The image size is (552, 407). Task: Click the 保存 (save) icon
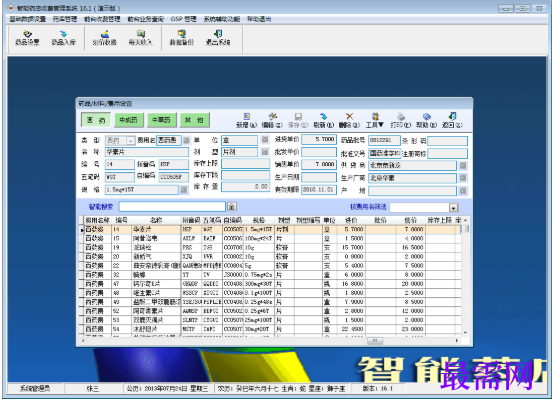(298, 120)
